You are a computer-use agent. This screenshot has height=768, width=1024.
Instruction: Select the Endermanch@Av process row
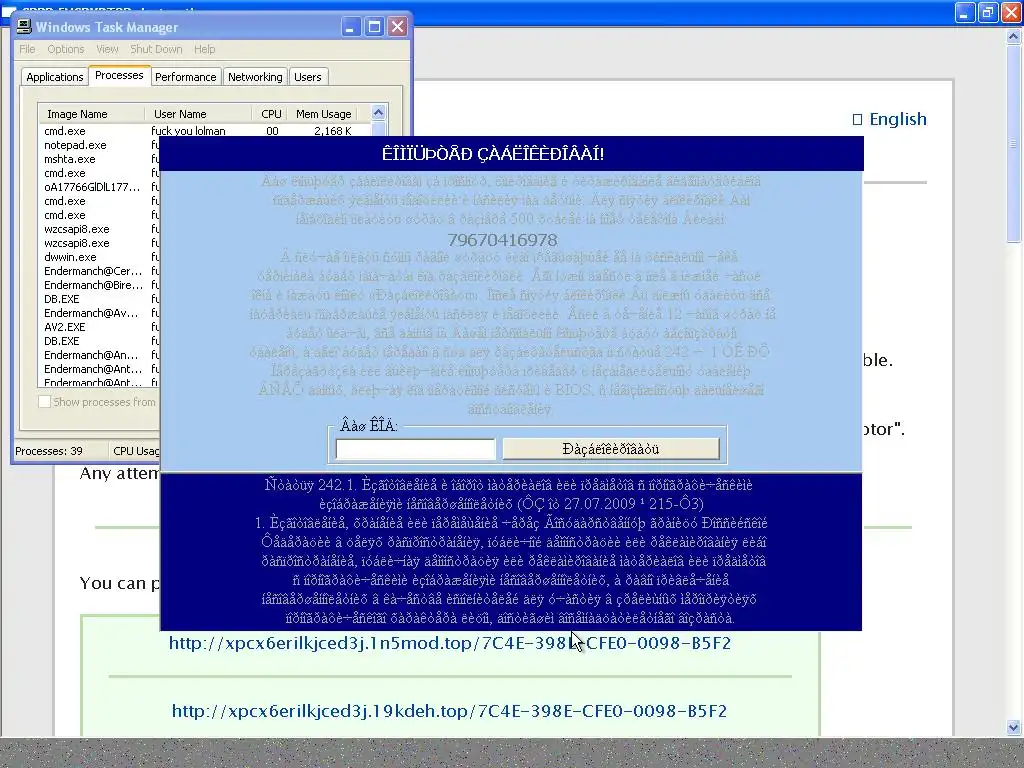click(99, 313)
